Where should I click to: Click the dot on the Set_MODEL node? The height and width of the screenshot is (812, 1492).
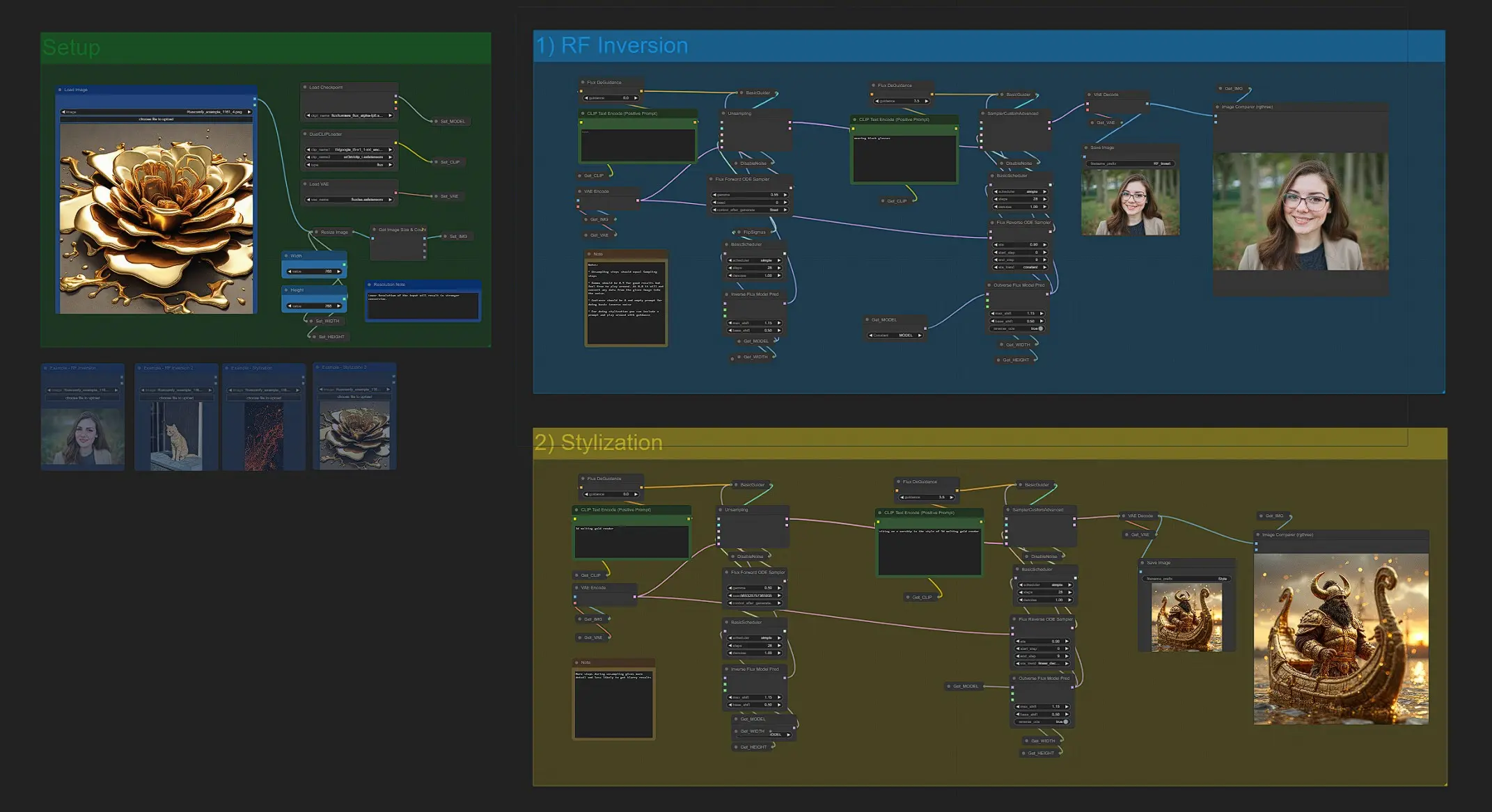437,121
